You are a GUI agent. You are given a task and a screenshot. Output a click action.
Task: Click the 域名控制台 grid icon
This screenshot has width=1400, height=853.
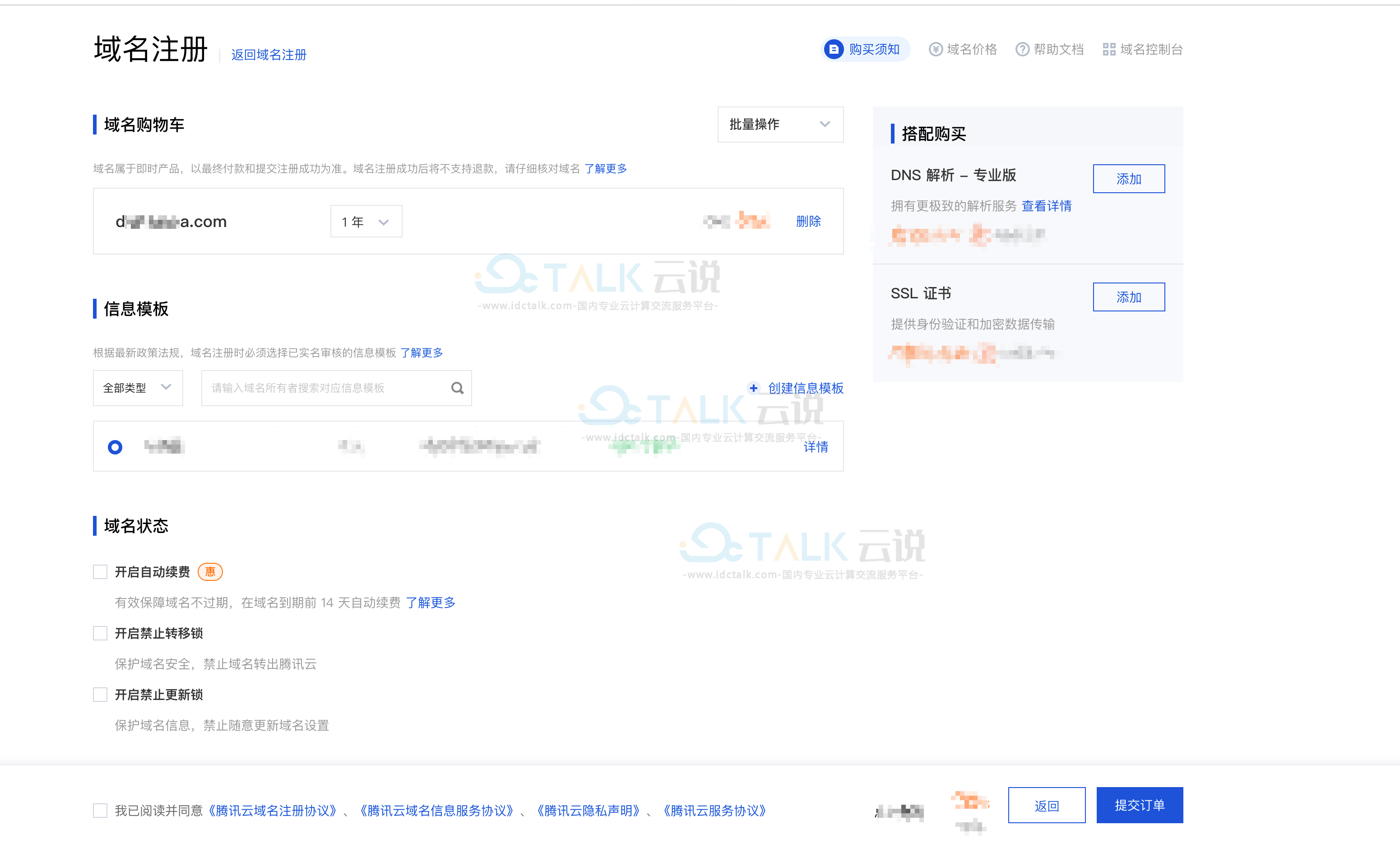(x=1108, y=50)
